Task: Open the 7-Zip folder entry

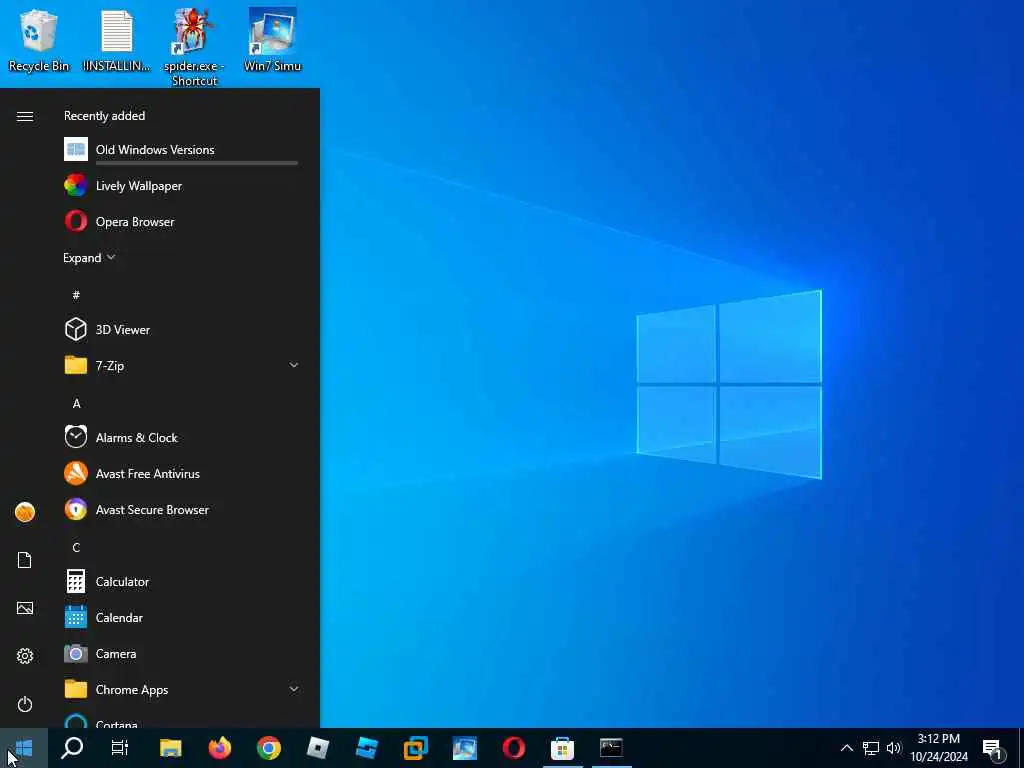Action: coord(181,365)
